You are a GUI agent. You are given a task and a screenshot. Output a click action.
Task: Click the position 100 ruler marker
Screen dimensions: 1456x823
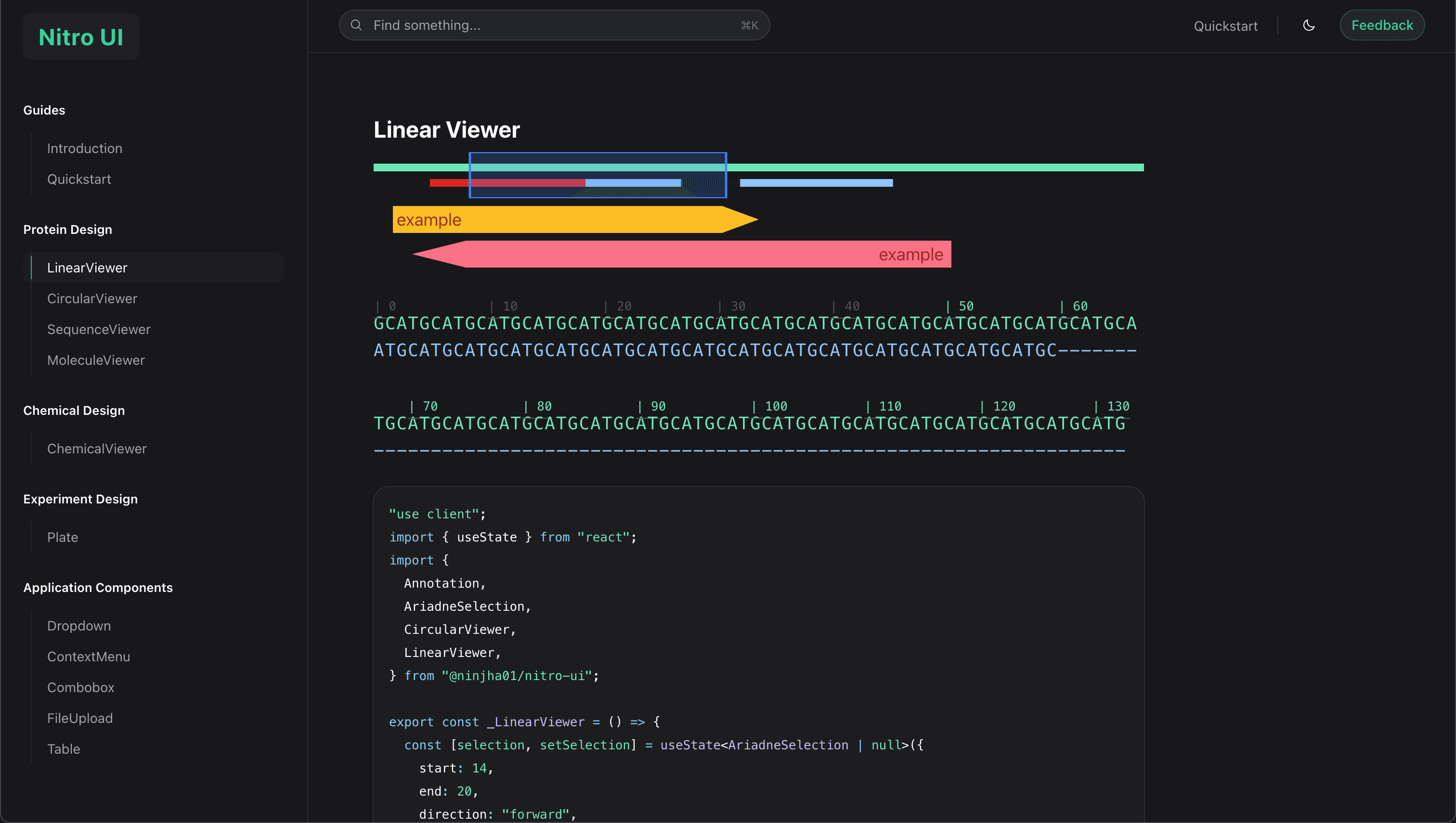[x=770, y=406]
